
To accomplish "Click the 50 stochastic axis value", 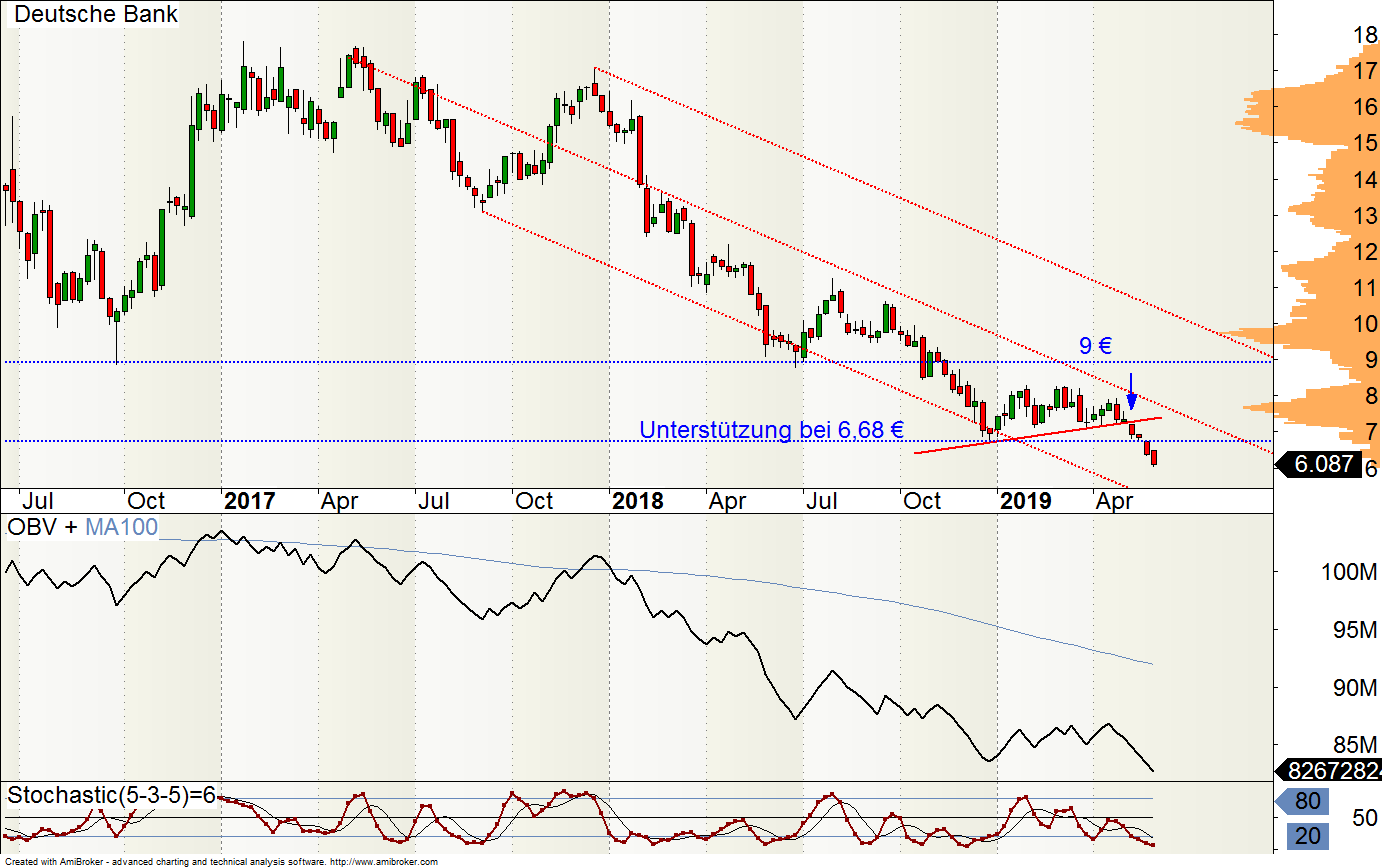I will click(x=1366, y=818).
